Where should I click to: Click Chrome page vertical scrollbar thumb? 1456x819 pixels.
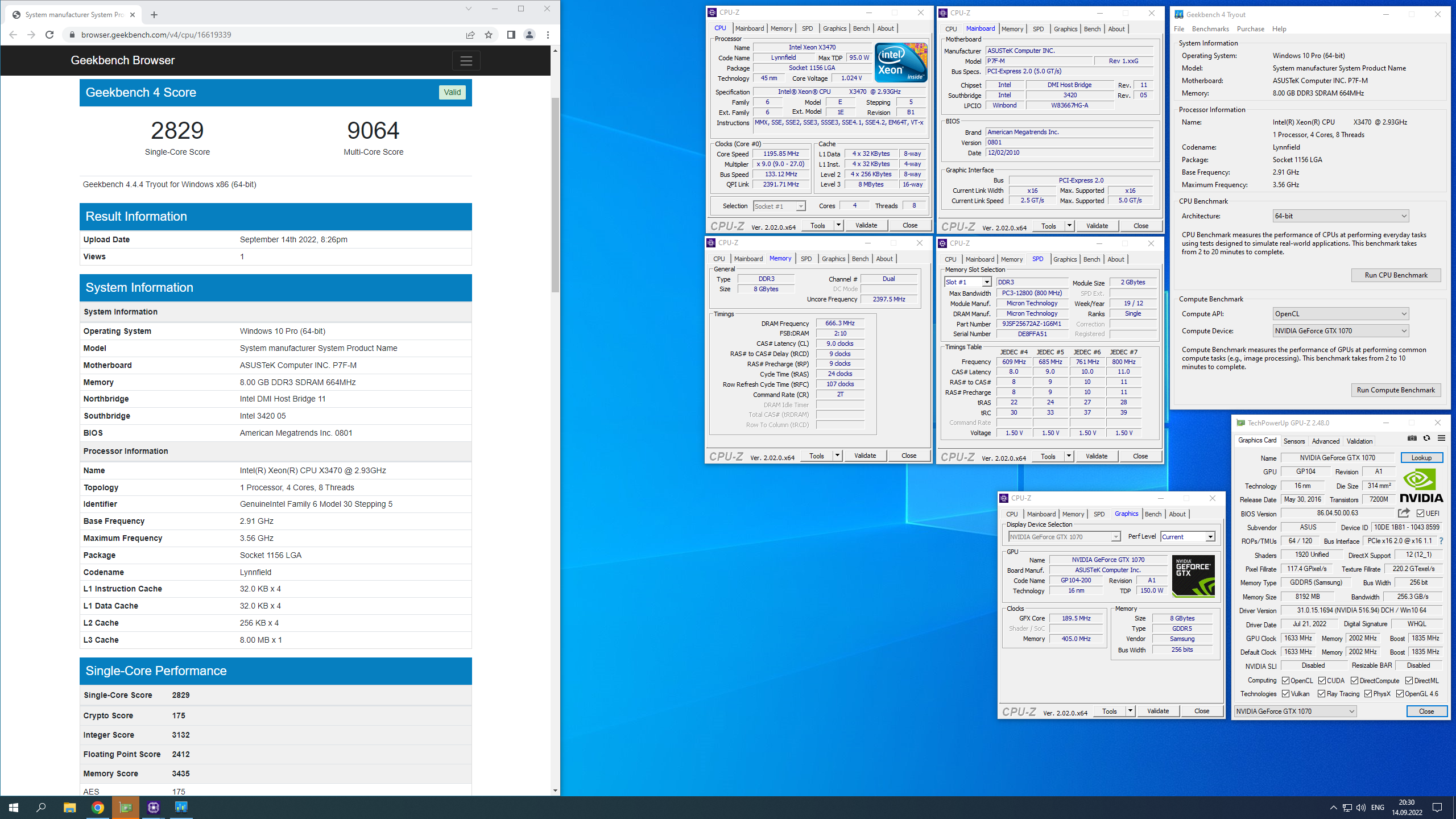[555, 195]
